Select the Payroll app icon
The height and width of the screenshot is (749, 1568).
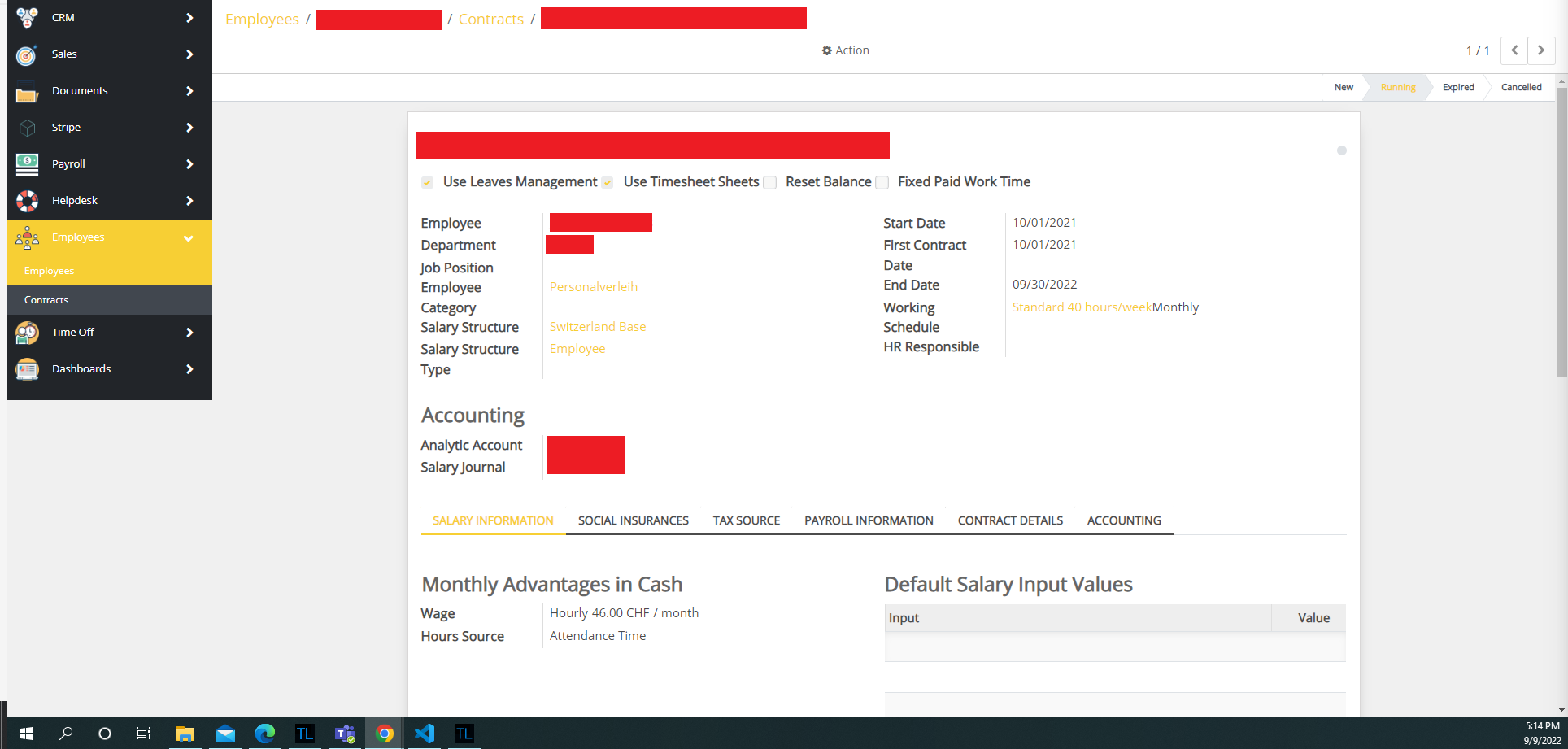(27, 163)
